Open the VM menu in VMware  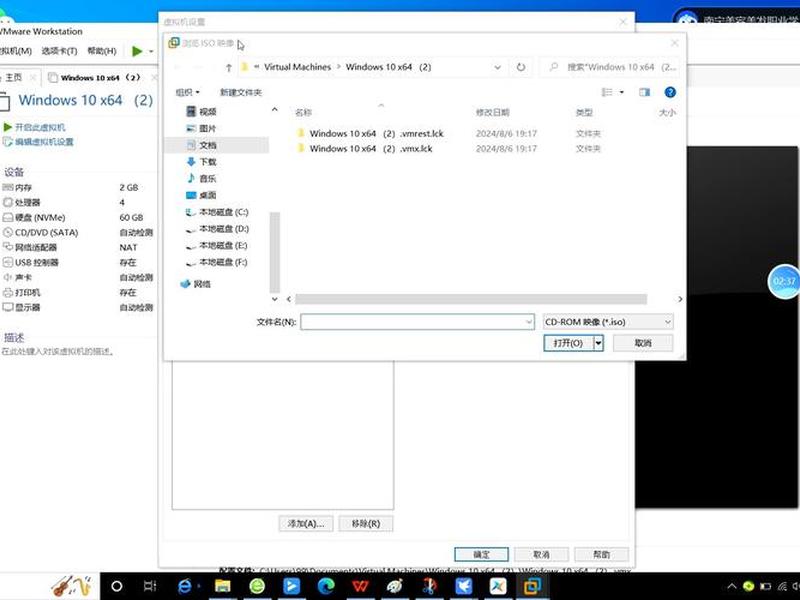[16, 51]
